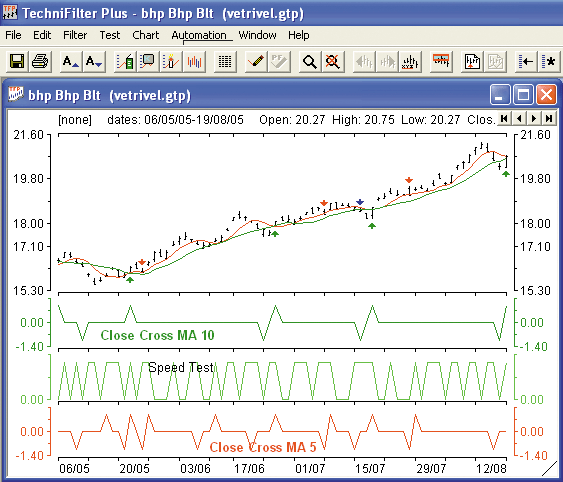Cancel zoom with crossed magnifier icon
This screenshot has width=563, height=482.
pos(332,62)
